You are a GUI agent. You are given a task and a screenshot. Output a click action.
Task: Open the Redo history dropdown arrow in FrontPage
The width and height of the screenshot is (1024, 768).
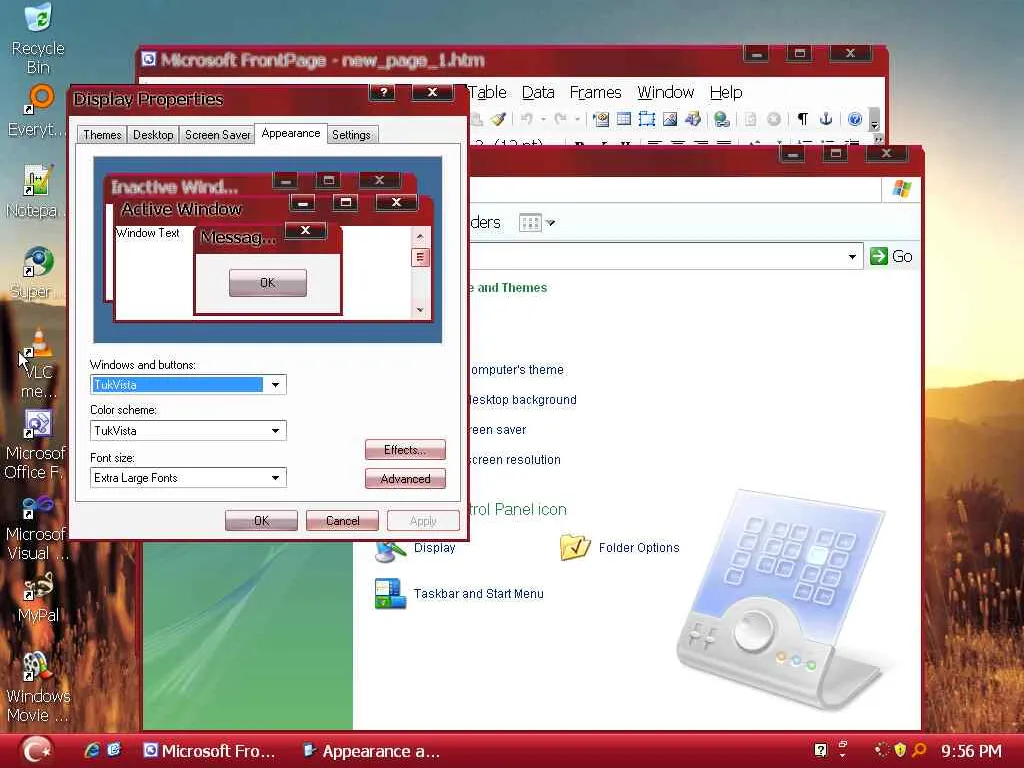577,119
